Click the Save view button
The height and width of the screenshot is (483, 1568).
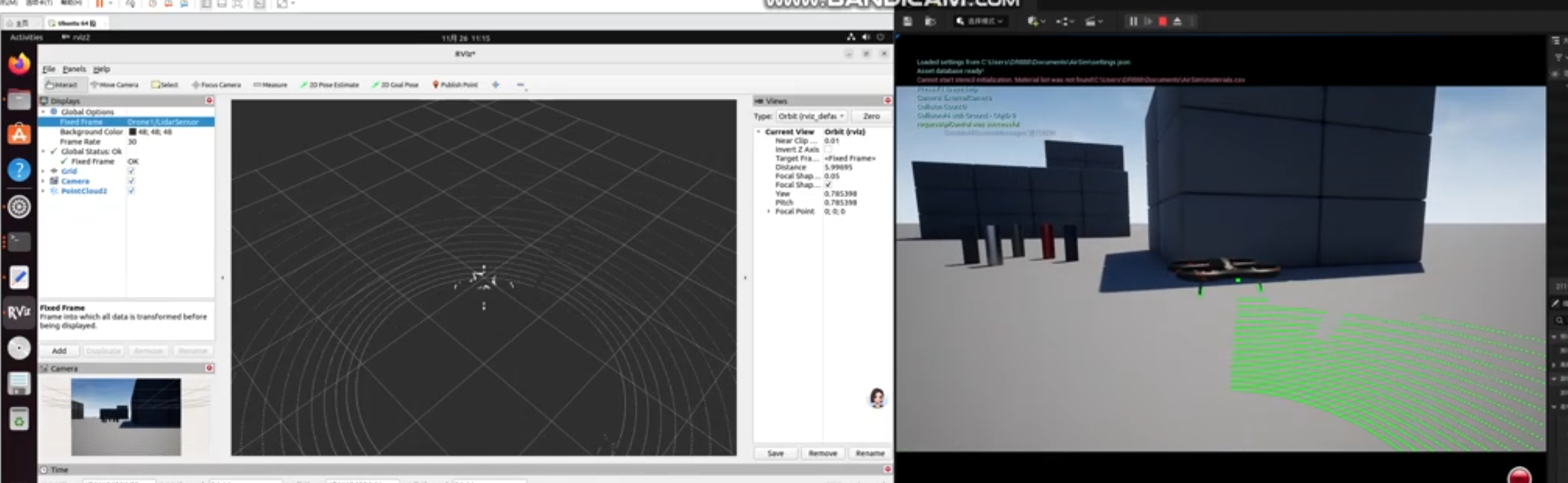pyautogui.click(x=776, y=453)
